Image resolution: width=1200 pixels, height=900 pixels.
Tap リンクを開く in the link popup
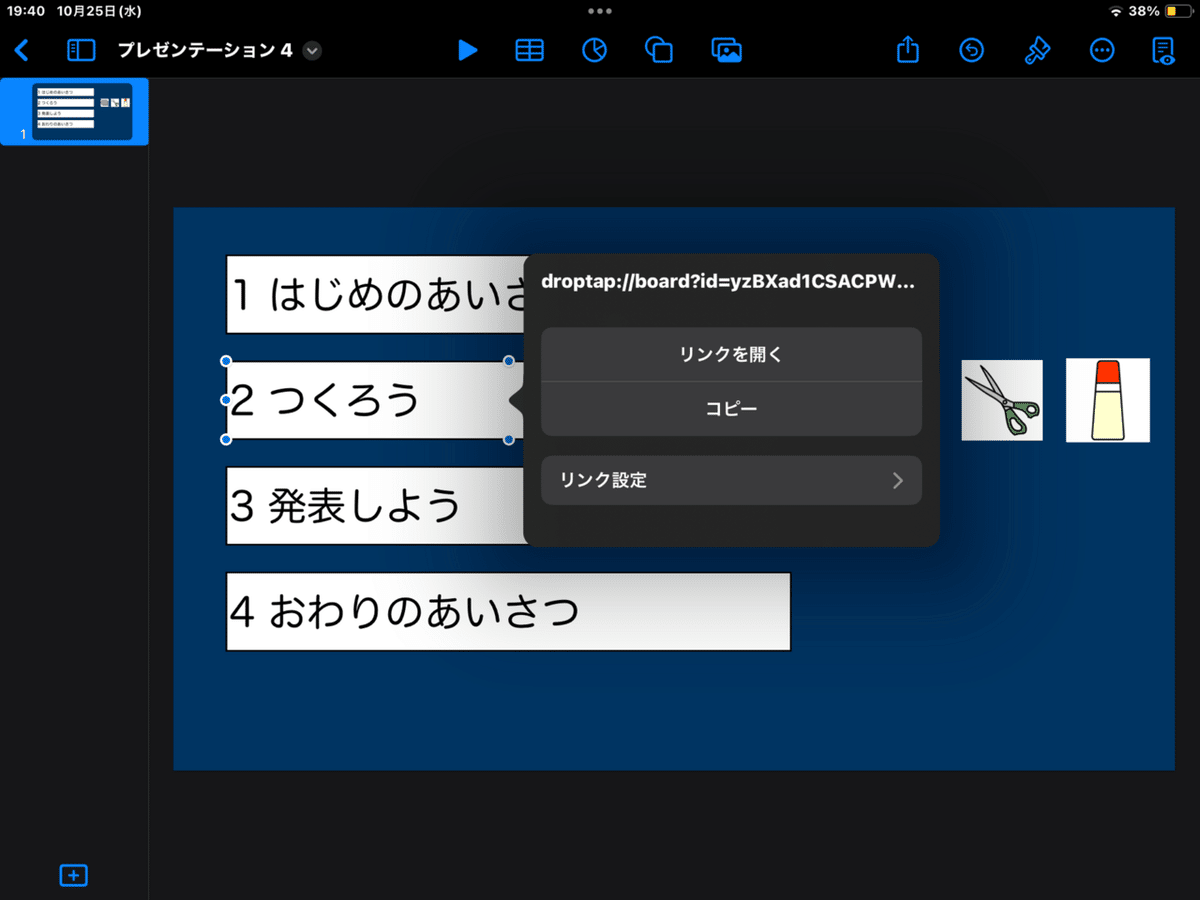point(731,354)
